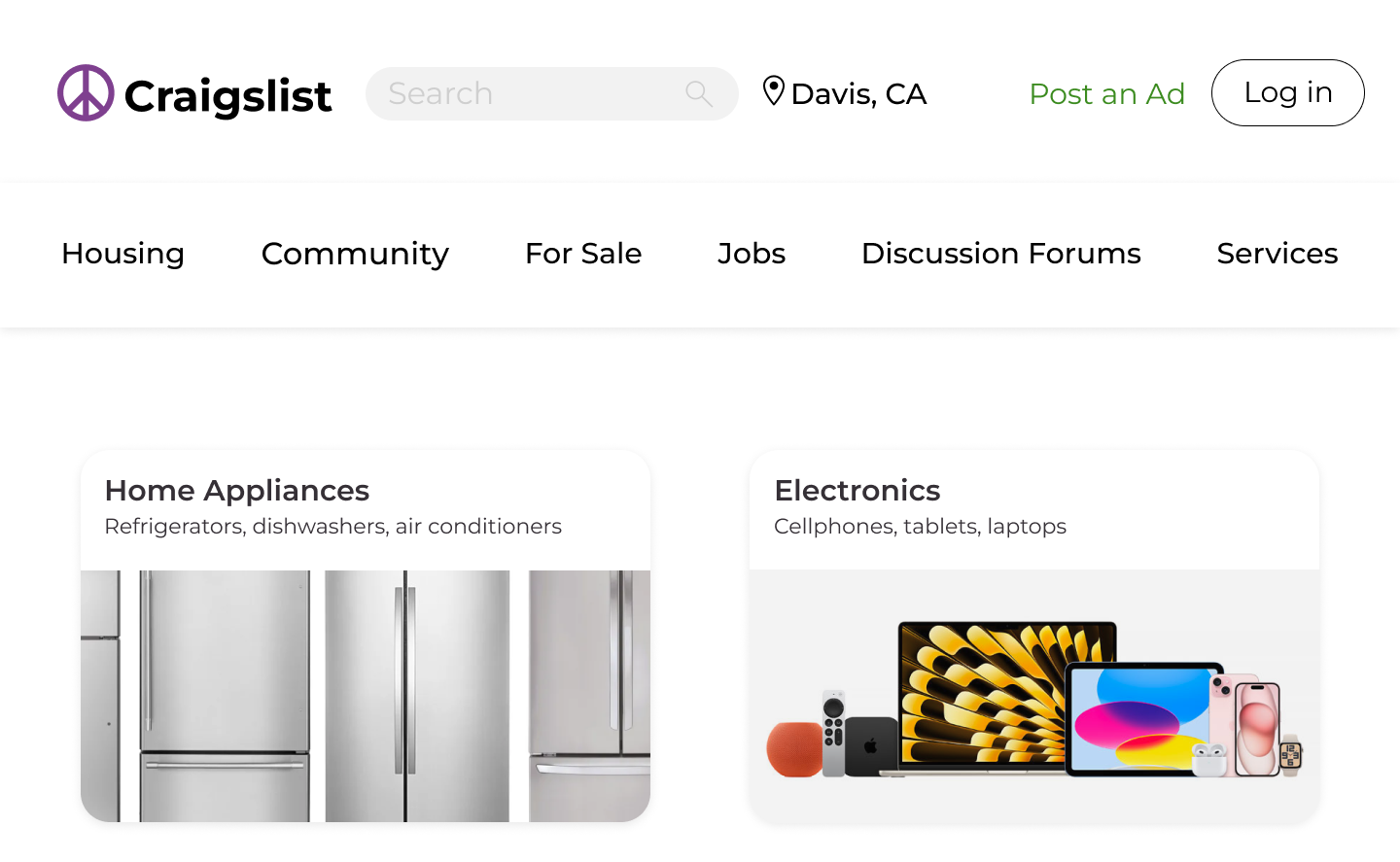Click the magnifying glass search icon
The width and height of the screenshot is (1400, 862).
pyautogui.click(x=698, y=93)
